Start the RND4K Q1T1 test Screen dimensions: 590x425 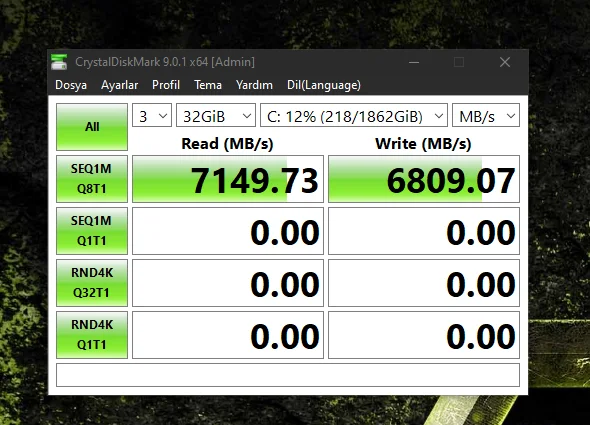pyautogui.click(x=92, y=335)
